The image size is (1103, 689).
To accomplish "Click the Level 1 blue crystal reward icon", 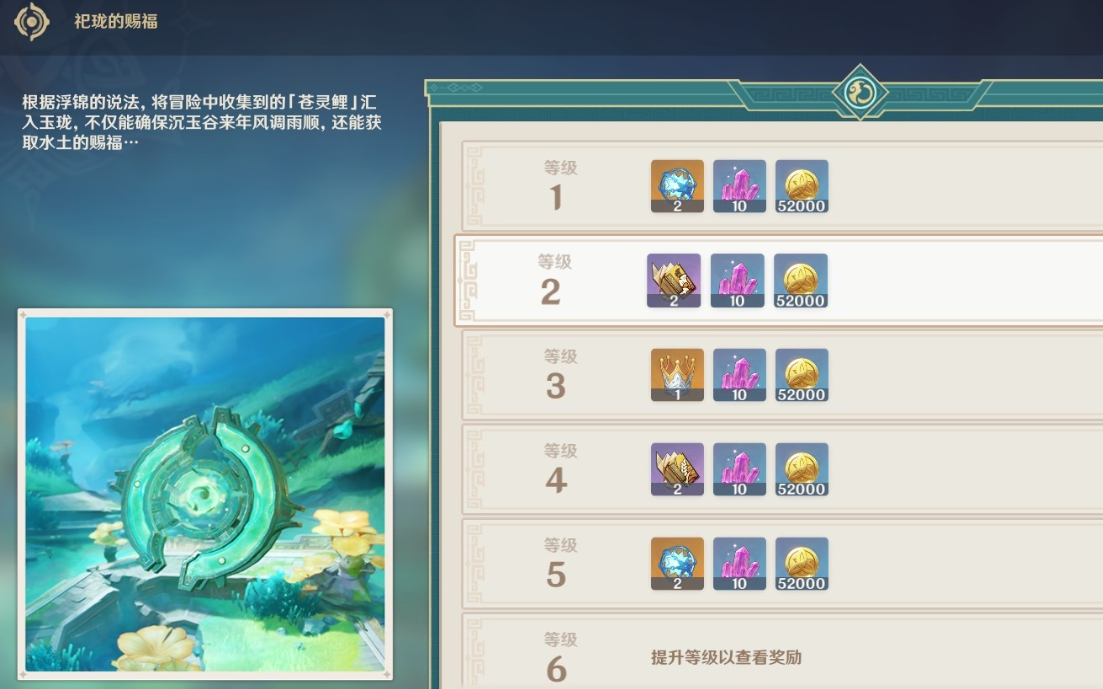I will (677, 186).
